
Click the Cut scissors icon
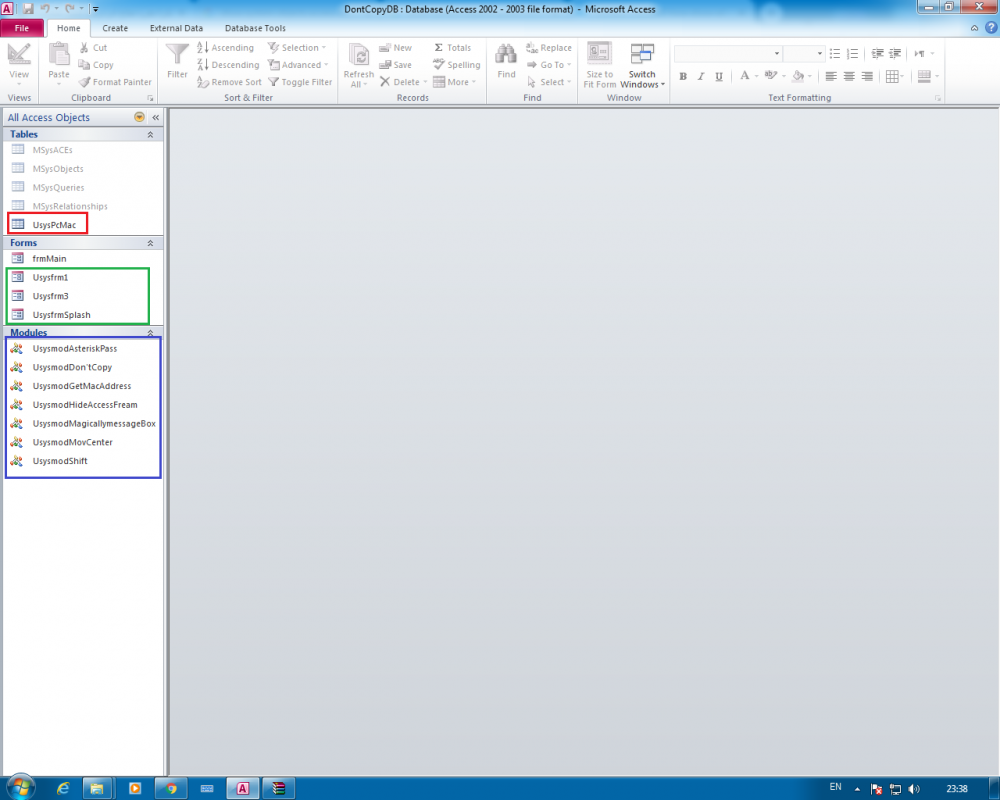(x=84, y=48)
